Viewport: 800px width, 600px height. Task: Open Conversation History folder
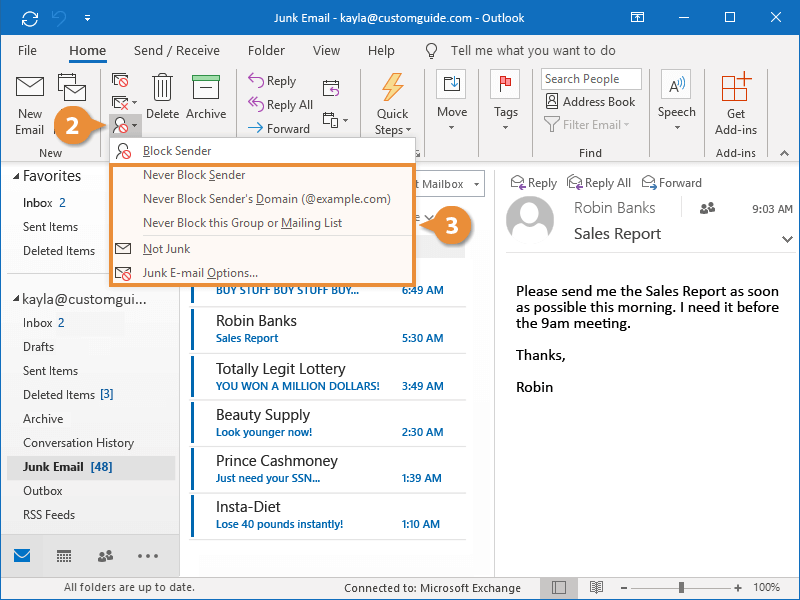coord(78,443)
